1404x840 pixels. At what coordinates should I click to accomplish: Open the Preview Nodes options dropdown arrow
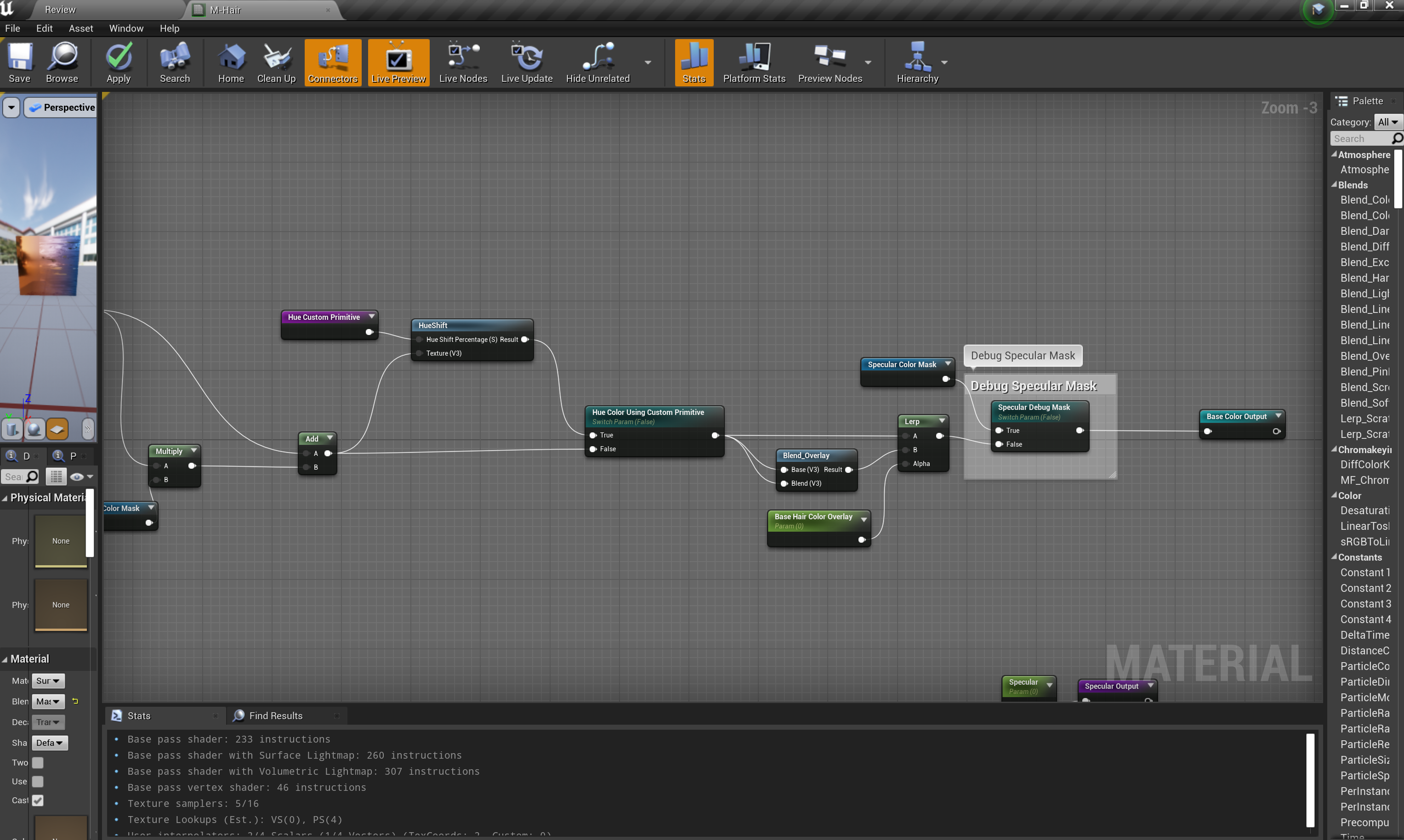(868, 63)
